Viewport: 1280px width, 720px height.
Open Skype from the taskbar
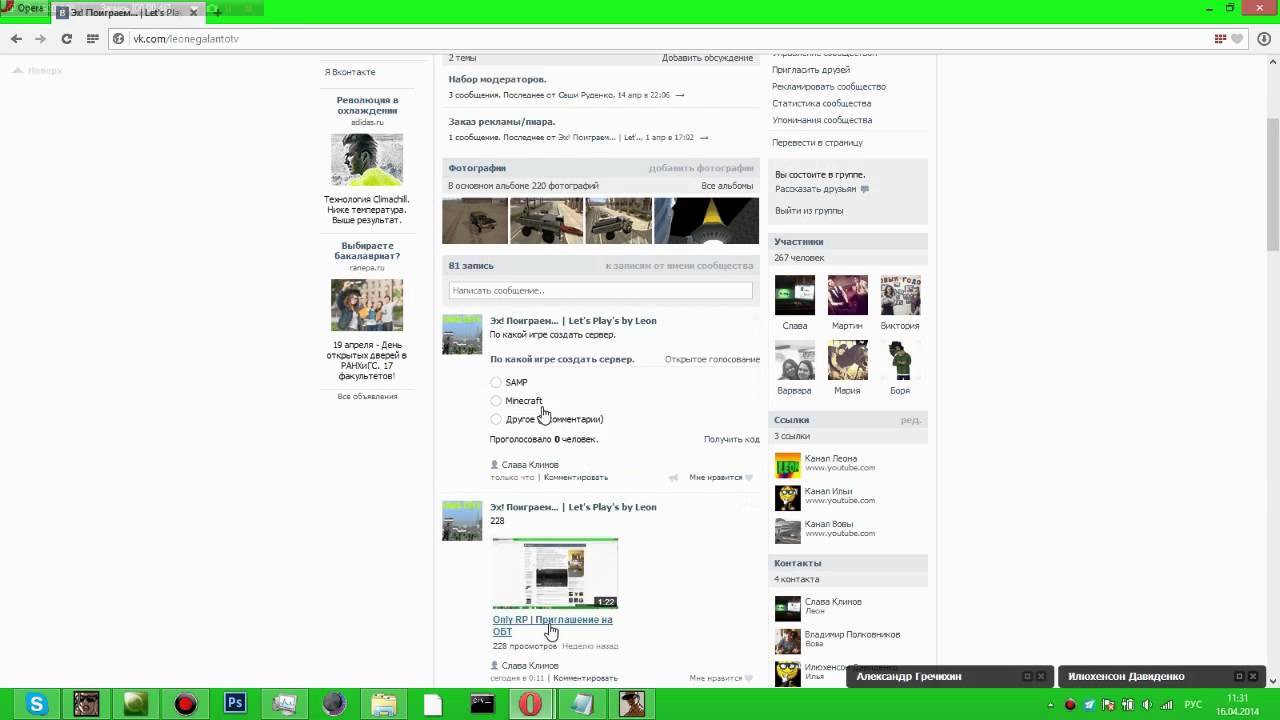coord(37,704)
